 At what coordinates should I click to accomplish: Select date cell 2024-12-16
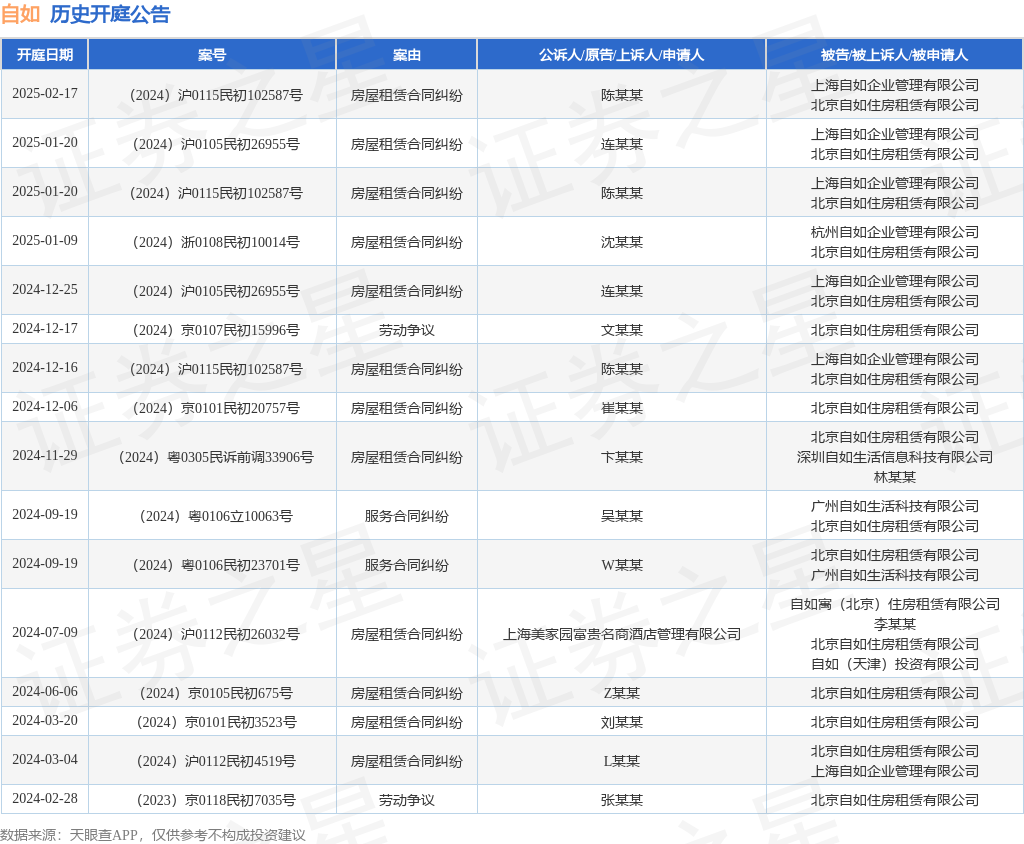coord(44,368)
